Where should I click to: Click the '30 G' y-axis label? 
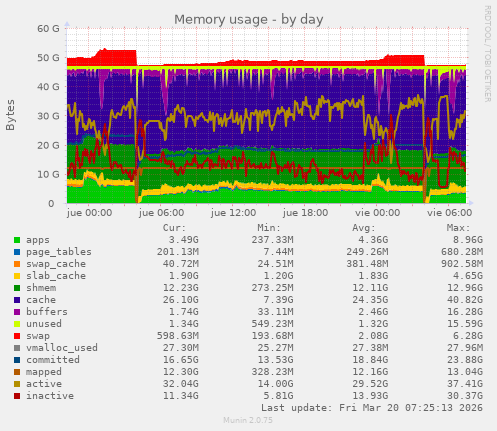tap(48, 116)
